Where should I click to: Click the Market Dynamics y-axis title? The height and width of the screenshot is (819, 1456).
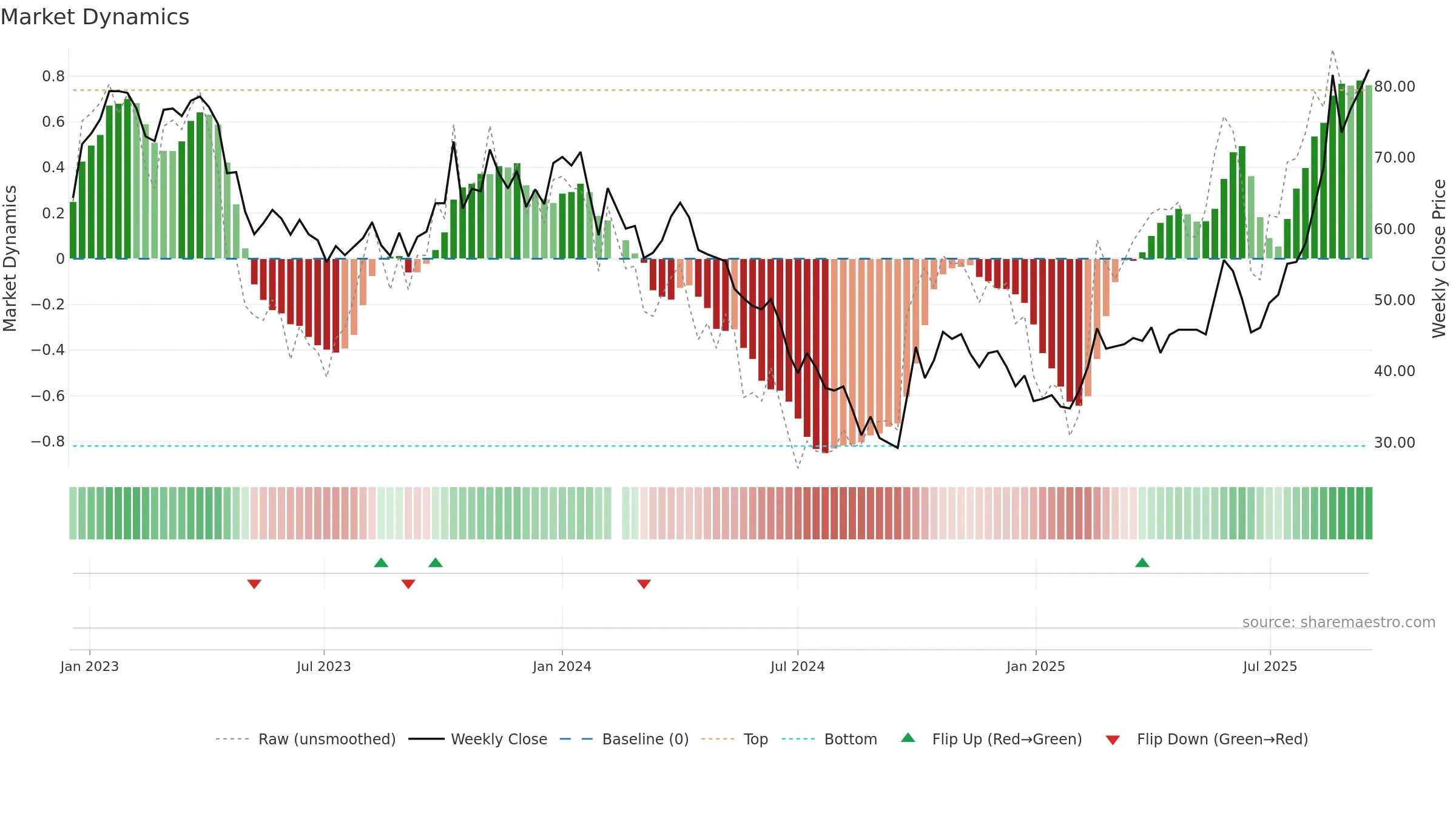(10, 258)
